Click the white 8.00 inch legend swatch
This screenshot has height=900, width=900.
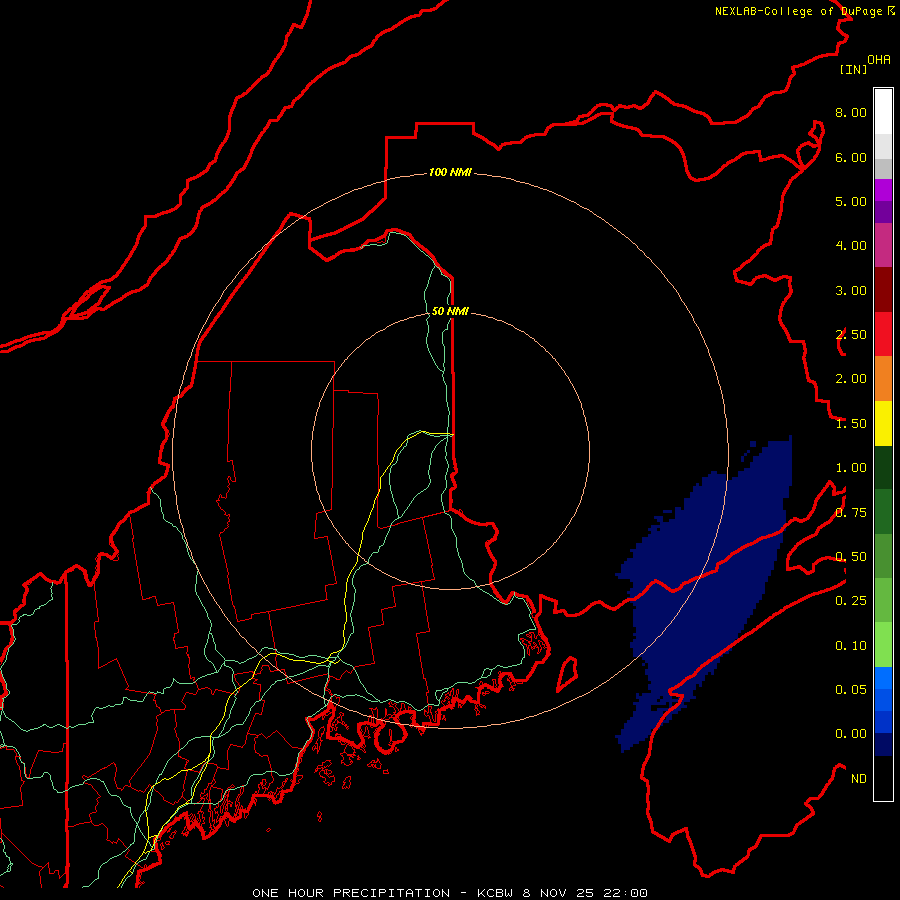[883, 112]
